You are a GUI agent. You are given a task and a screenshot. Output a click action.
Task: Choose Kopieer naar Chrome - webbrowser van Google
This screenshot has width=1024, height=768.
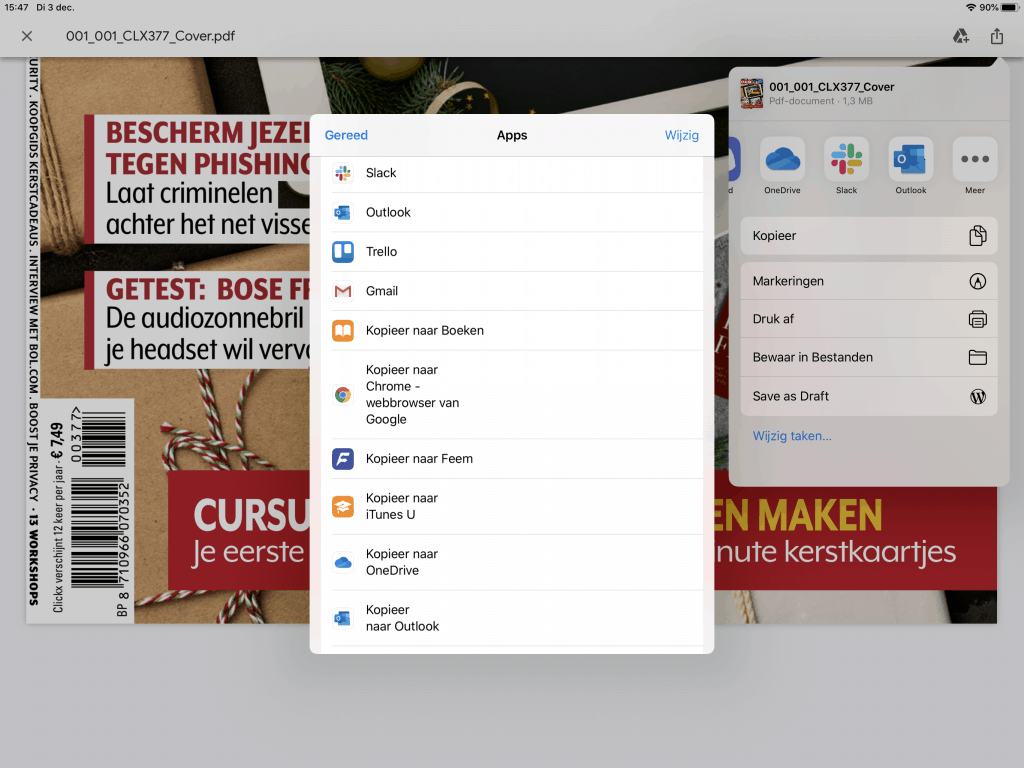[x=512, y=394]
